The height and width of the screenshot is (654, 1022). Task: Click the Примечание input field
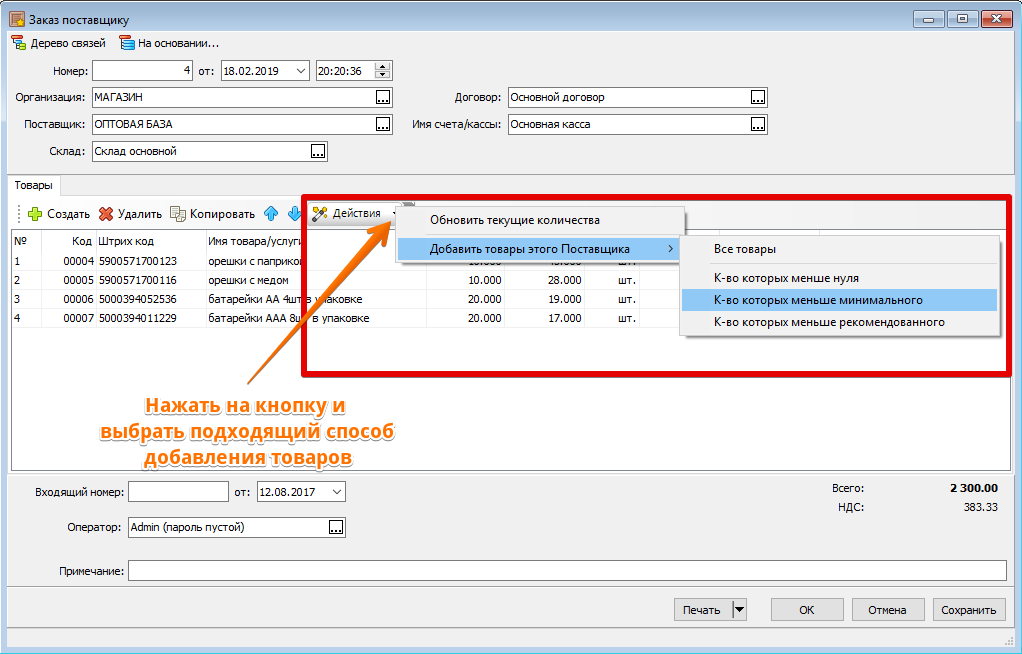567,571
